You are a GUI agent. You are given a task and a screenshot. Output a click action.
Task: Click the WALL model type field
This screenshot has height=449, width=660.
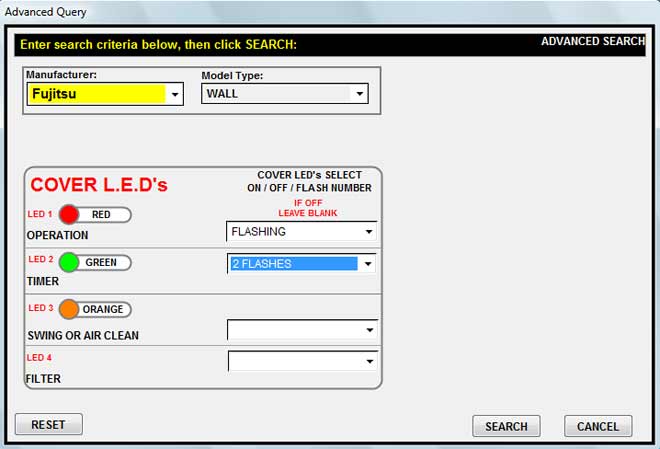[276, 94]
